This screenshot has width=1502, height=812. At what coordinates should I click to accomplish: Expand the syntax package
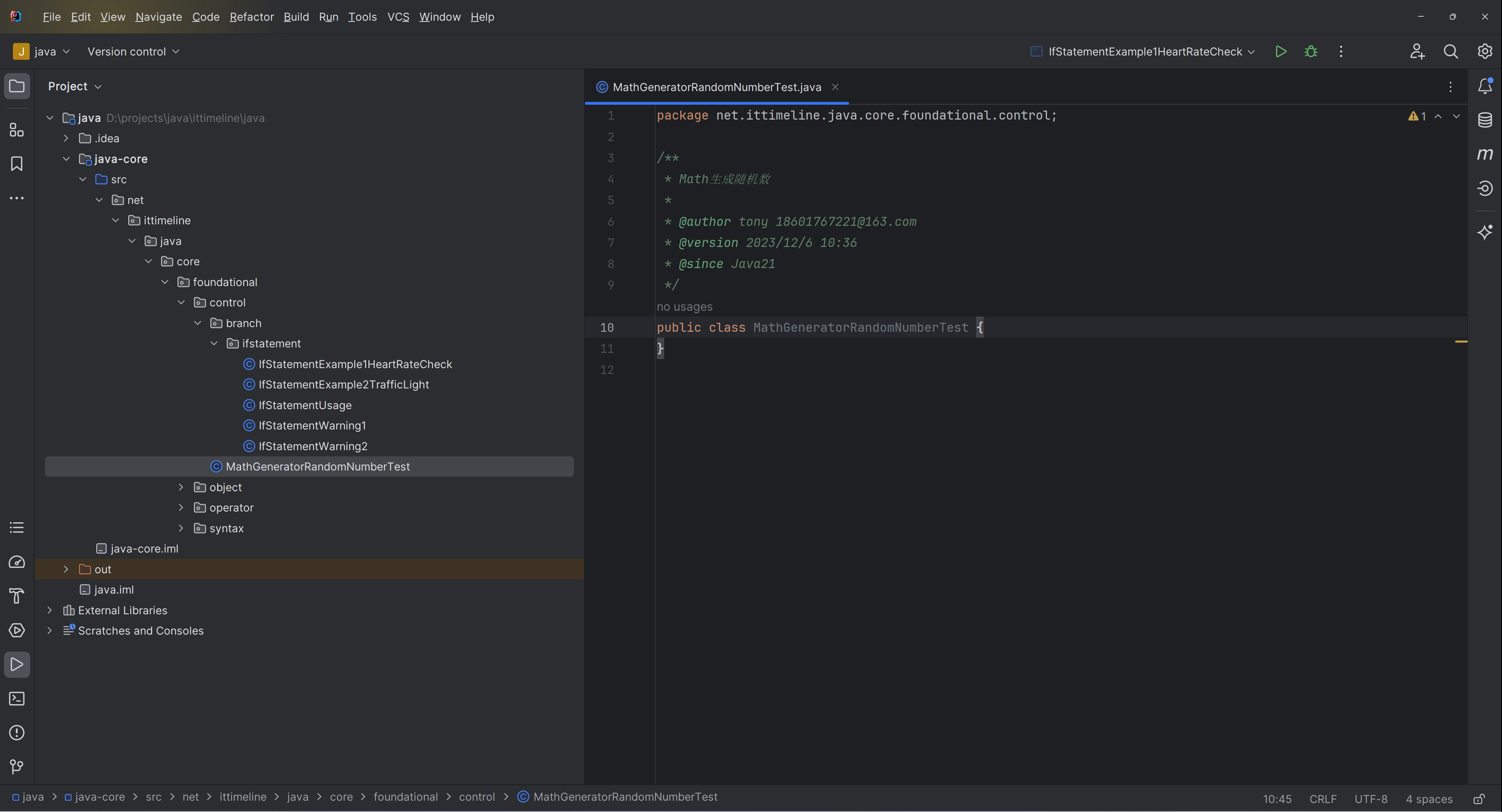click(x=181, y=528)
